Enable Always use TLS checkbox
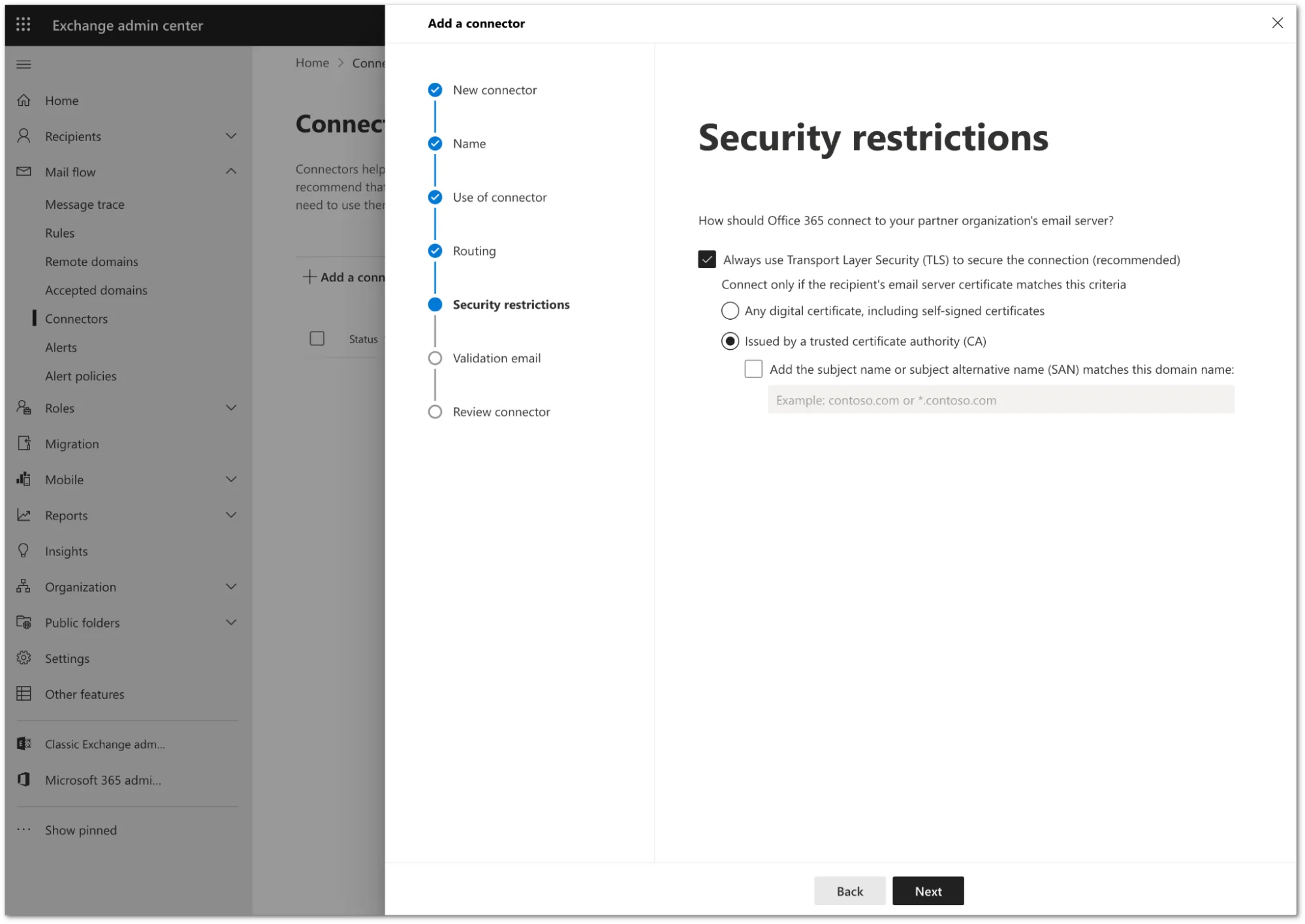Image resolution: width=1305 pixels, height=924 pixels. click(708, 259)
